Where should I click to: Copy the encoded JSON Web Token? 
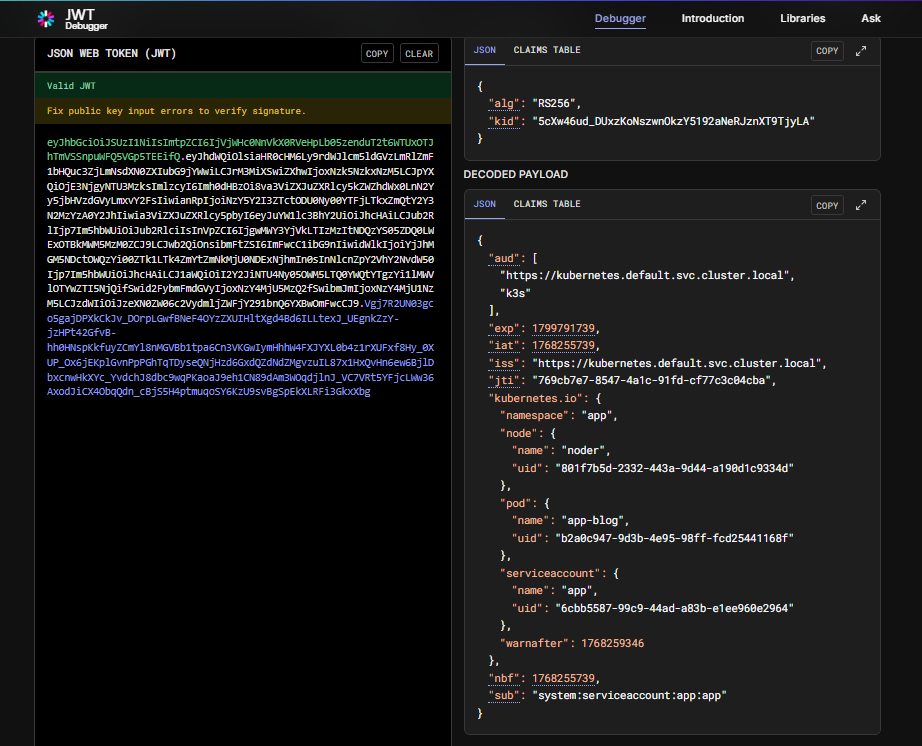pyautogui.click(x=378, y=54)
